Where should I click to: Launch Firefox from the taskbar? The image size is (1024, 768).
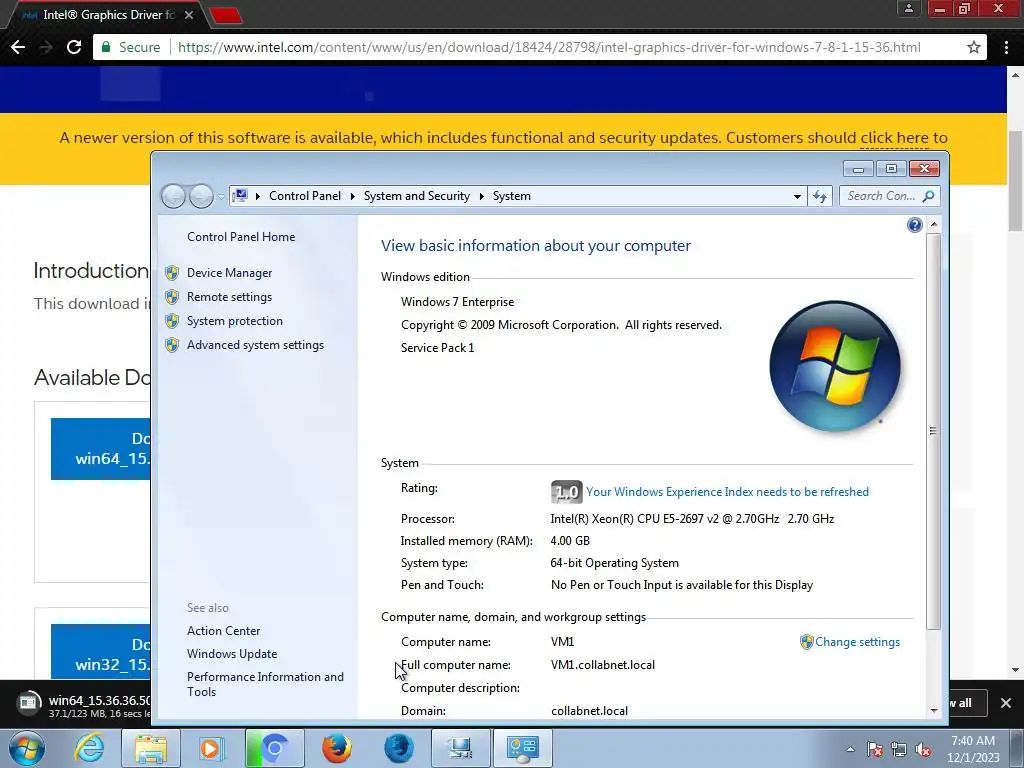pyautogui.click(x=336, y=748)
